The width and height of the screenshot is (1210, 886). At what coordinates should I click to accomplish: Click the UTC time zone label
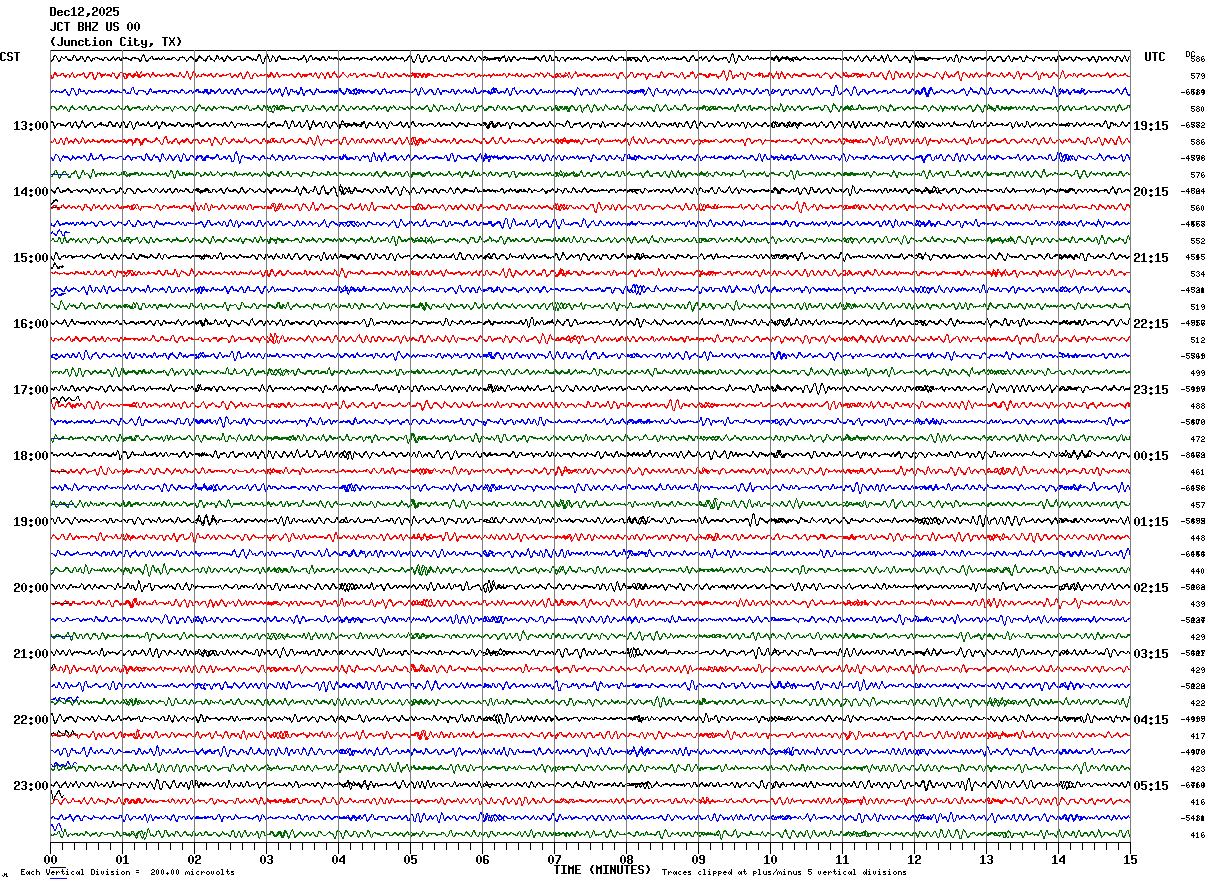point(1155,57)
